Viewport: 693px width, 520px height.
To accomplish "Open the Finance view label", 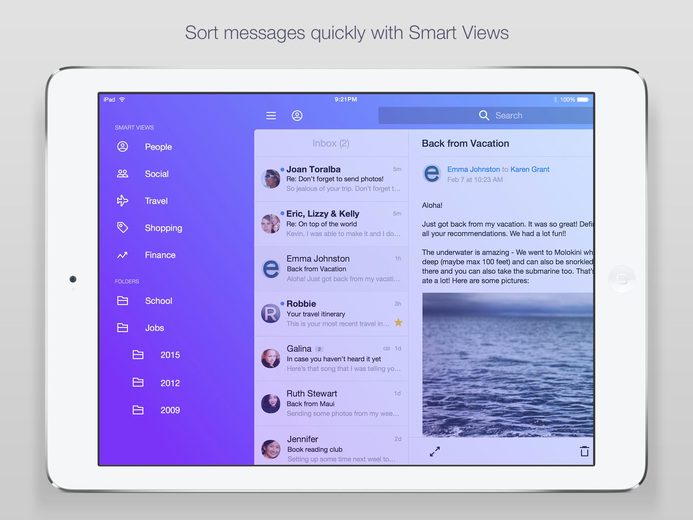I will [x=160, y=255].
